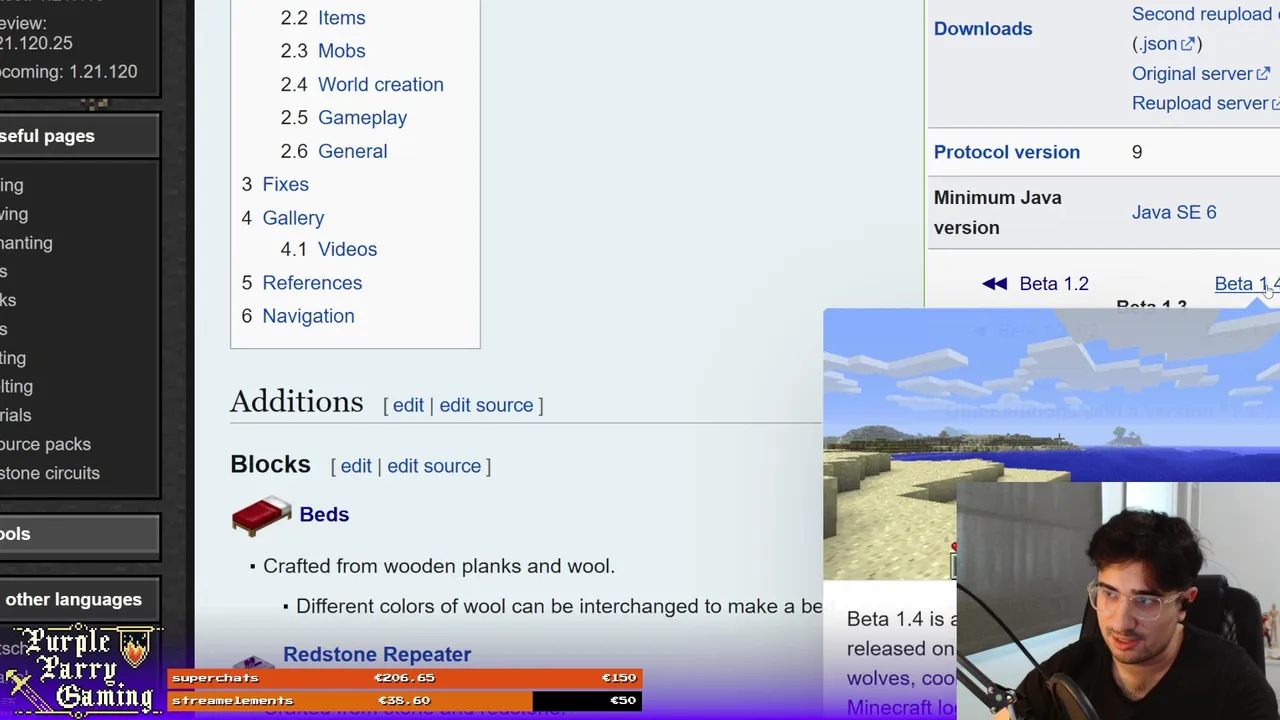
Task: Click the superchats goal progress bar
Action: pos(404,678)
